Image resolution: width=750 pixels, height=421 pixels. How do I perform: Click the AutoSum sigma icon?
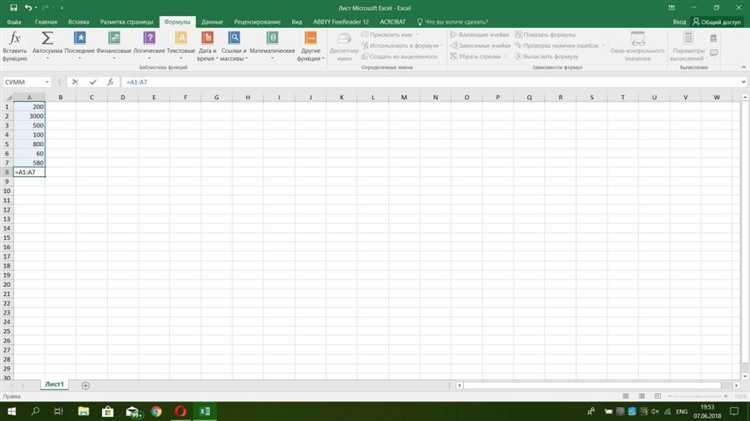[47, 38]
